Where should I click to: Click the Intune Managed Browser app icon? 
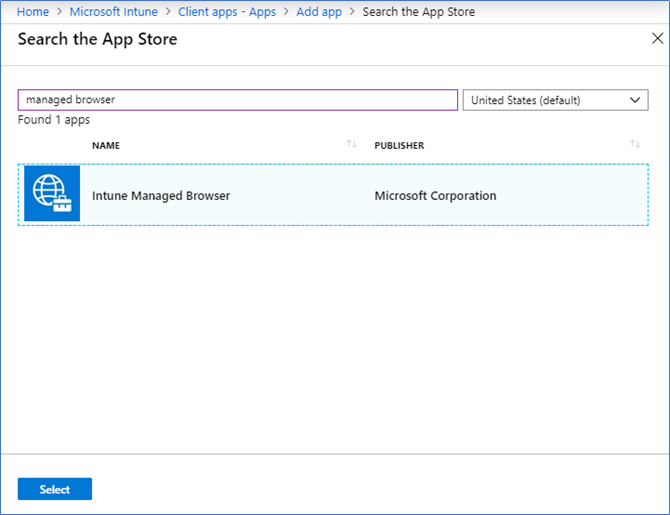pyautogui.click(x=52, y=194)
